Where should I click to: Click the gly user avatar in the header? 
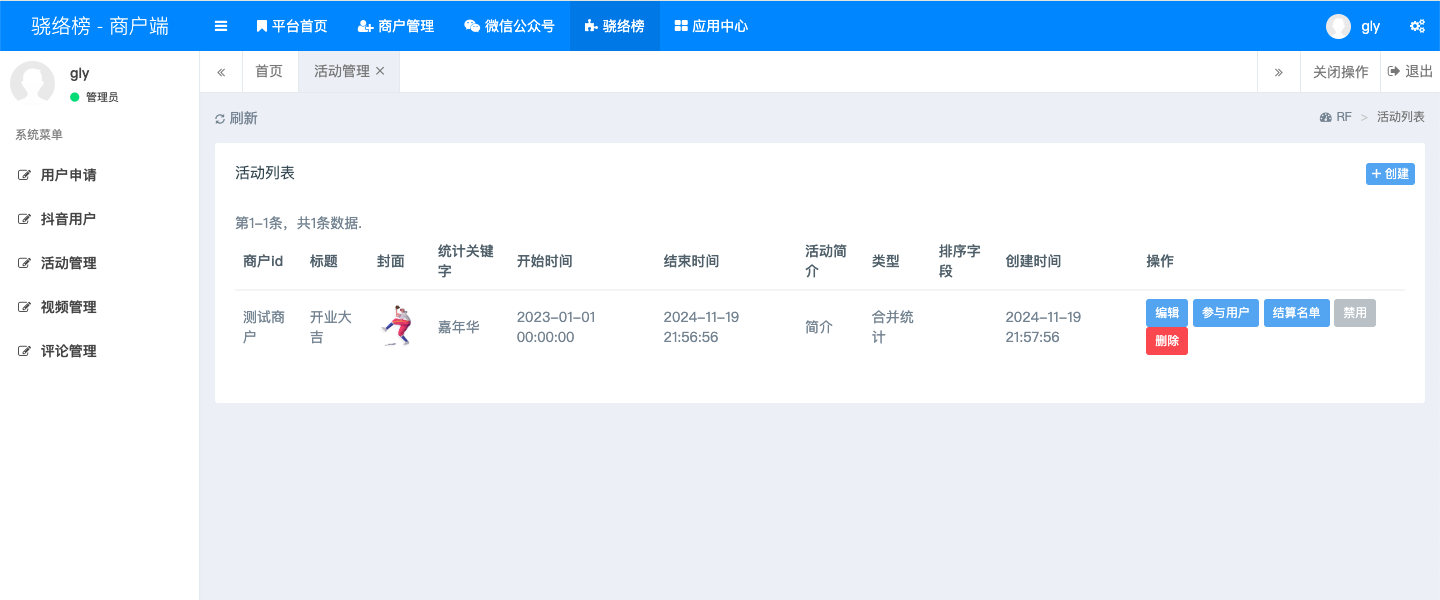[1338, 26]
